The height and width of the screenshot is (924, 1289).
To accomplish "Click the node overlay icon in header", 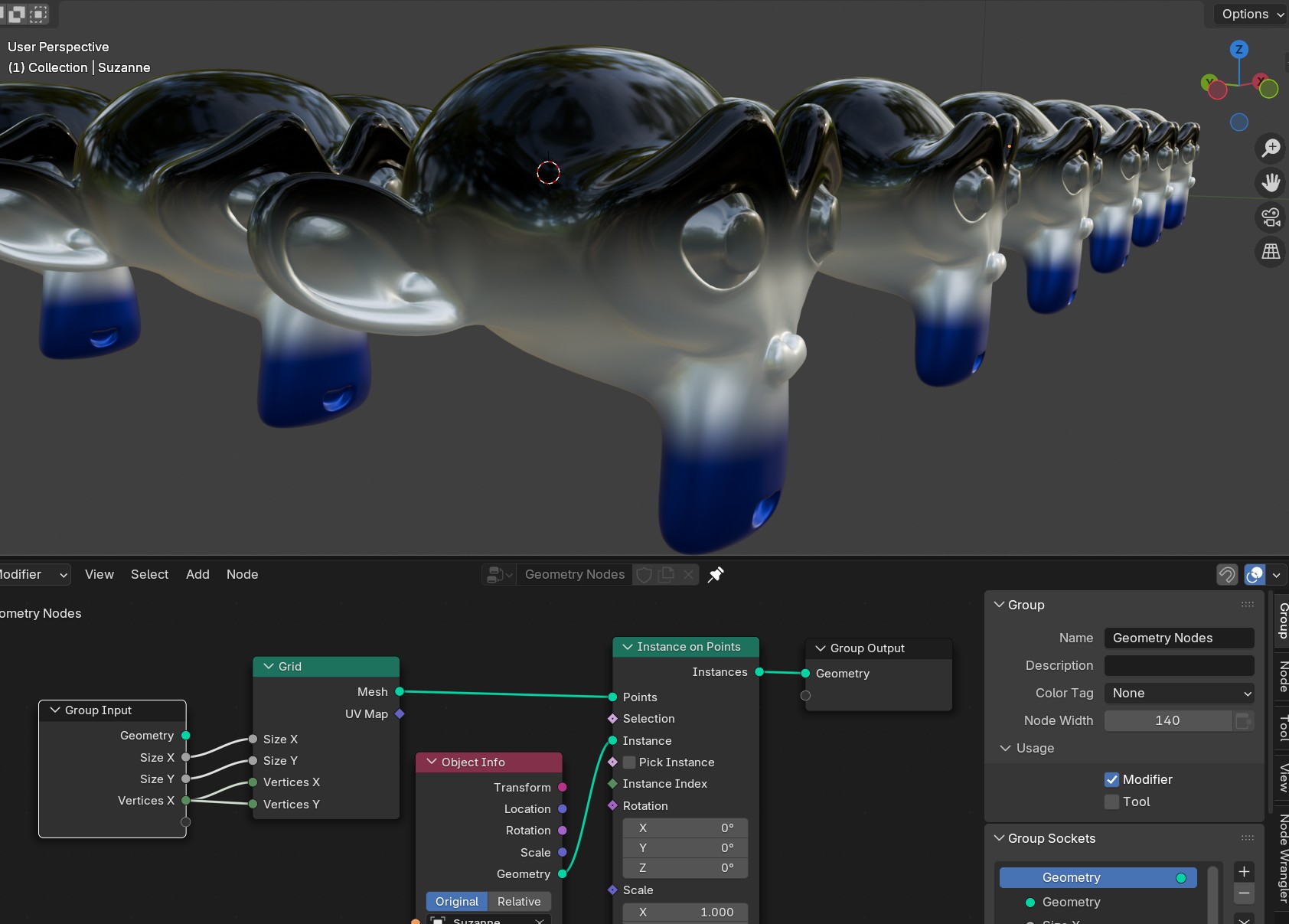I will (1255, 575).
